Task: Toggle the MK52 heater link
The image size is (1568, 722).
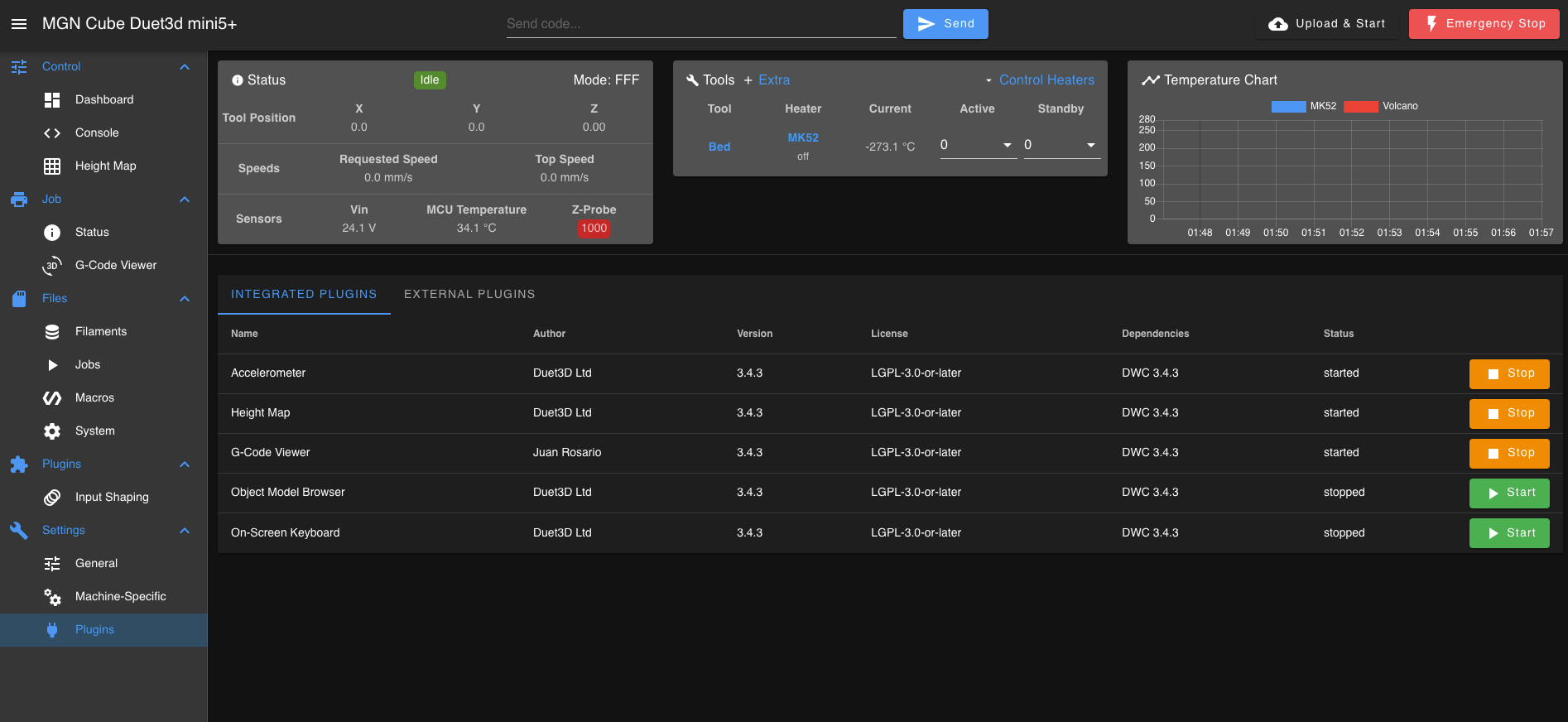Action: (x=803, y=137)
